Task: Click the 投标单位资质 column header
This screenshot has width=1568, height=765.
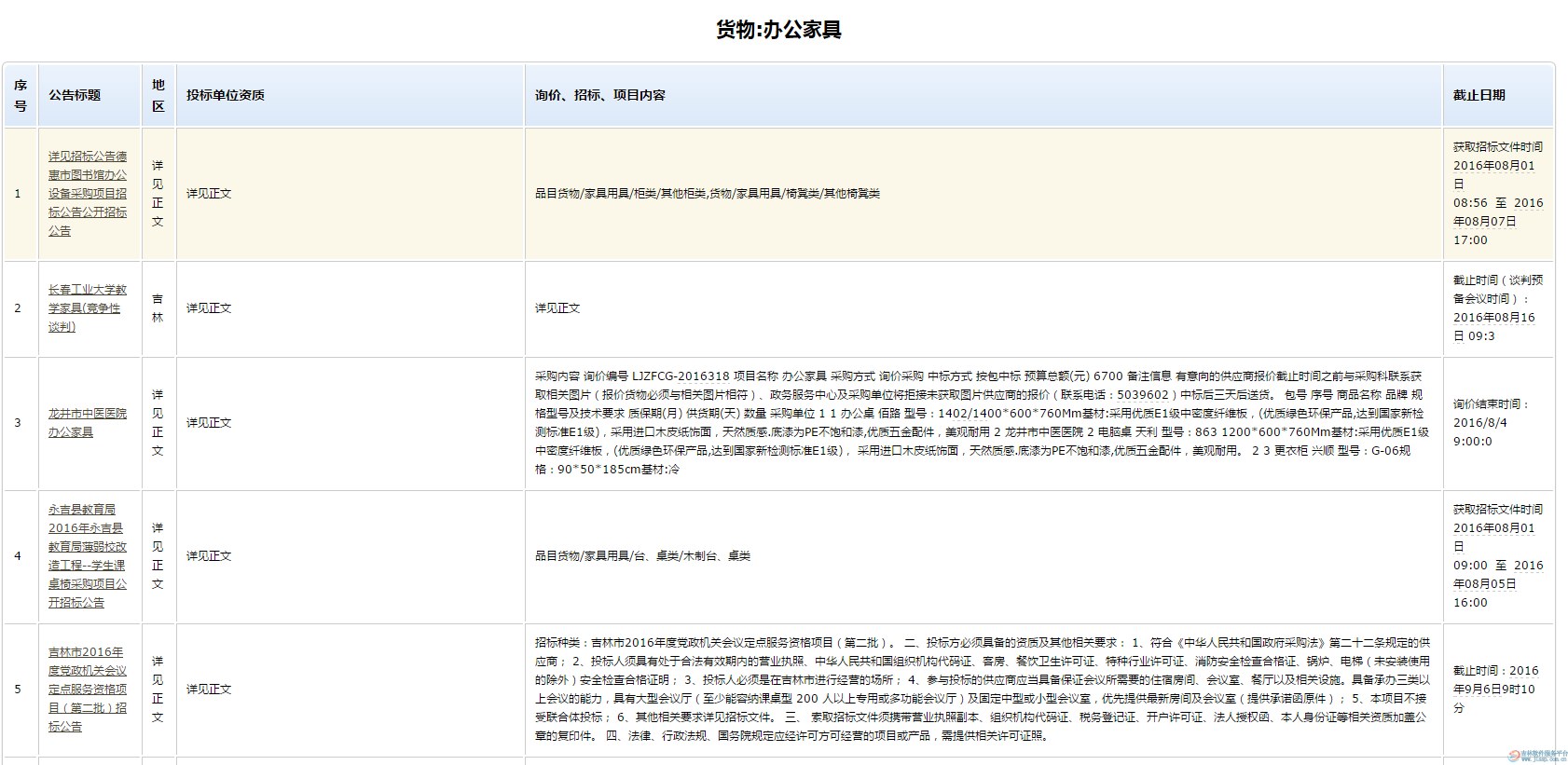Action: click(x=225, y=95)
